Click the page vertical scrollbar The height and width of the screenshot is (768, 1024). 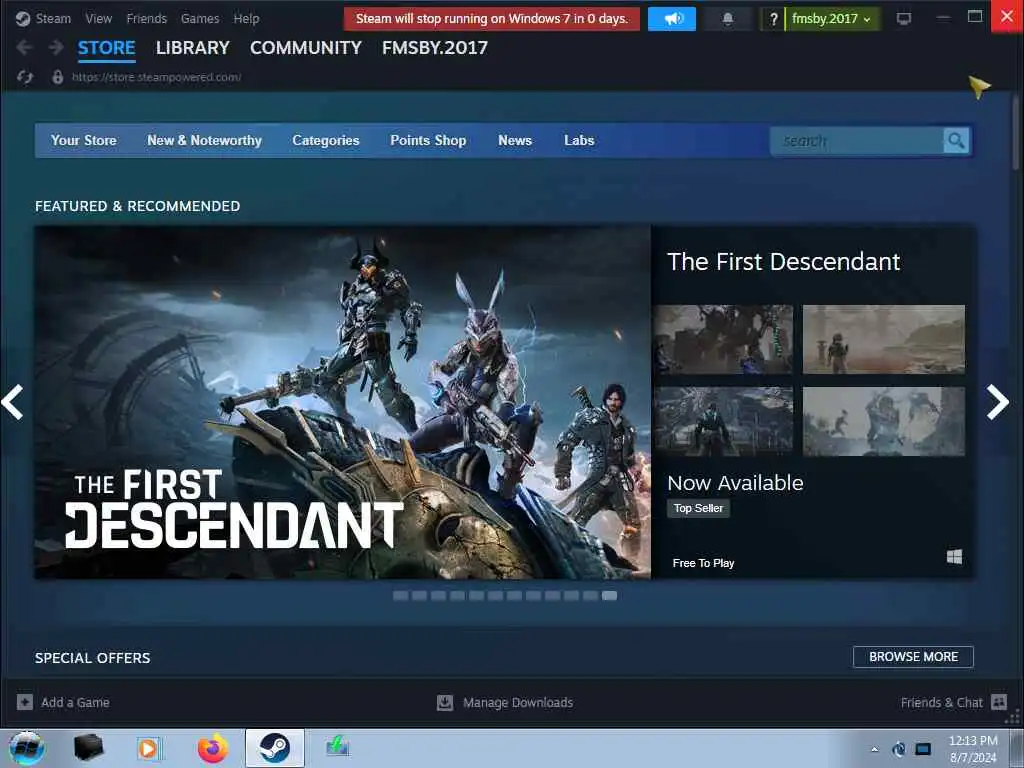tap(1016, 134)
